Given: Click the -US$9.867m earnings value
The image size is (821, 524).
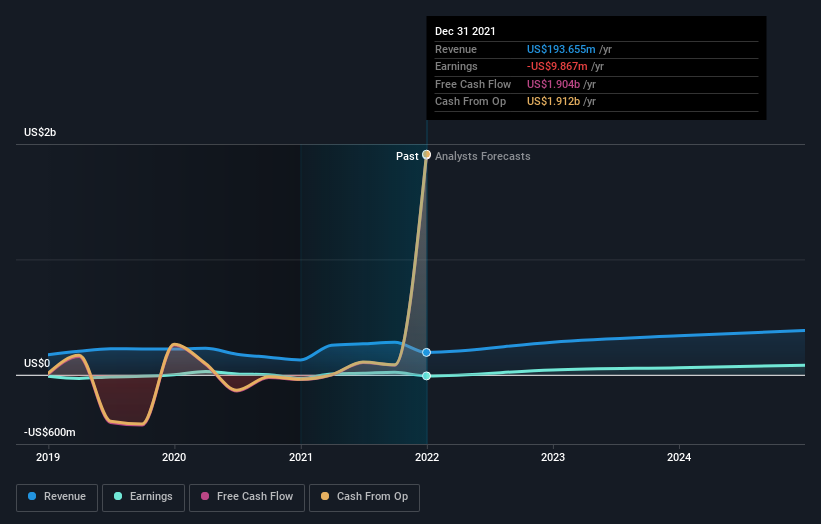Looking at the screenshot, I should pyautogui.click(x=557, y=66).
